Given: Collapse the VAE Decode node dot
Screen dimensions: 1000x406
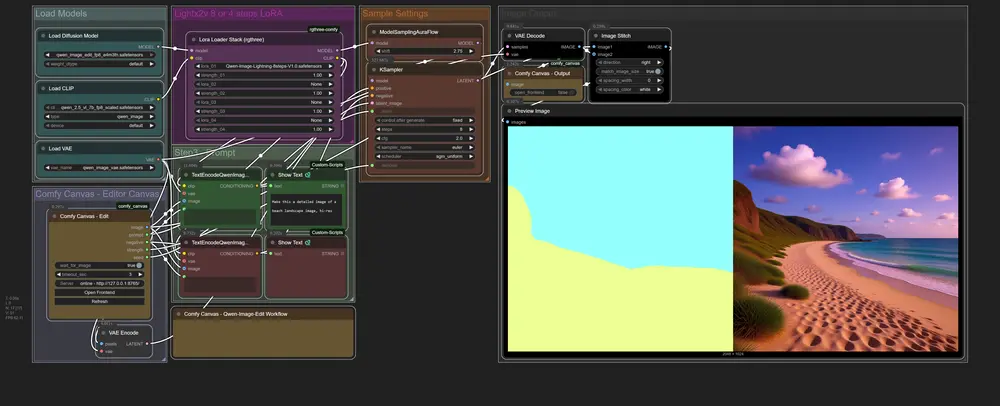Looking at the screenshot, I should [510, 36].
